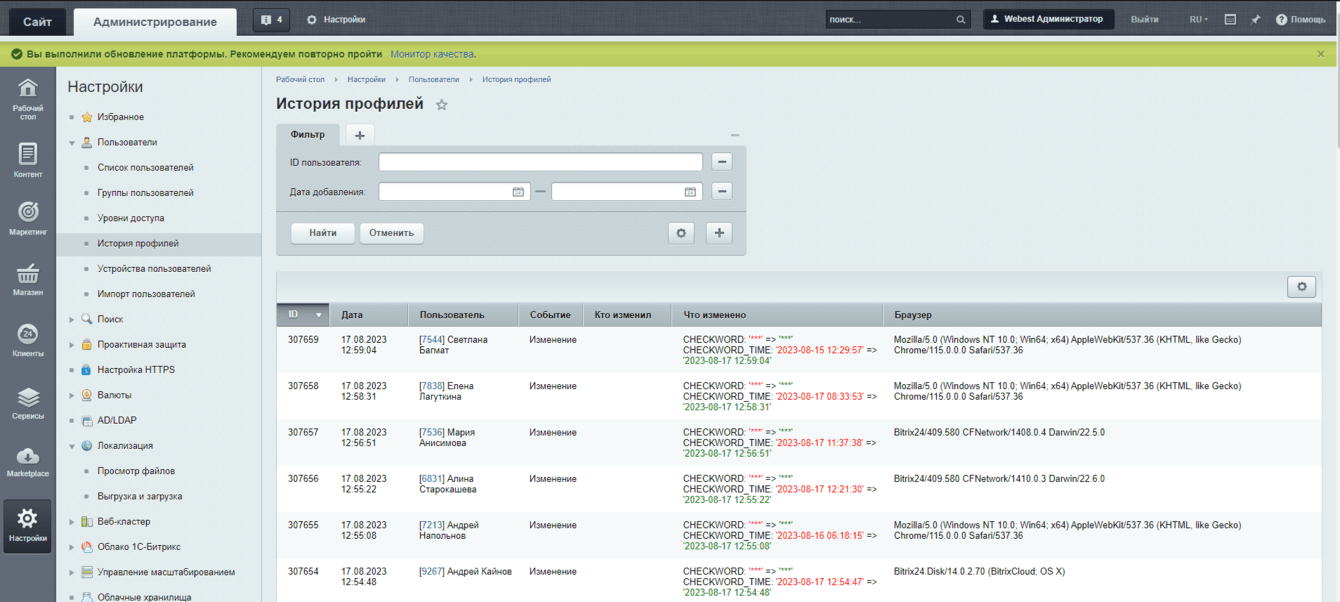Open table settings gear above the grid
This screenshot has height=602, width=1340.
coord(1301,287)
